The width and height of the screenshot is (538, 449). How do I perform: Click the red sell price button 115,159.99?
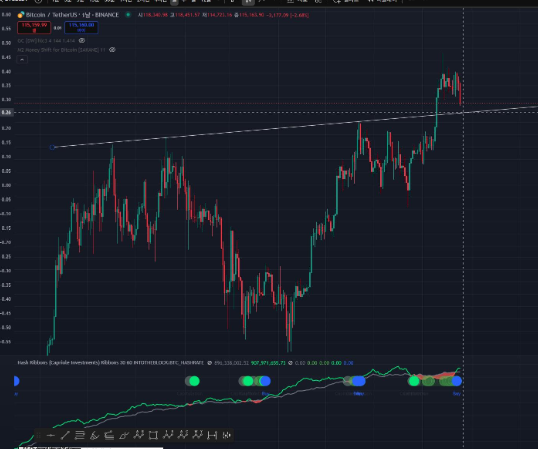point(34,27)
